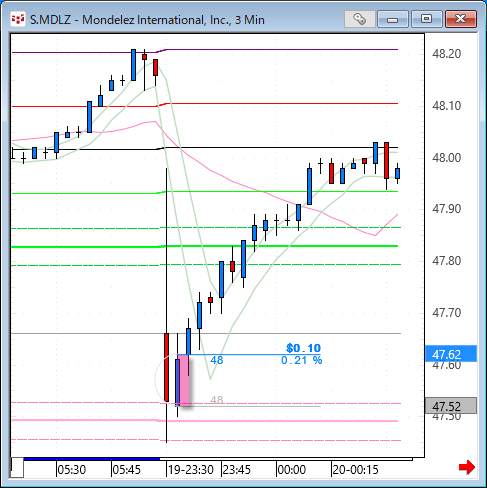This screenshot has width=487, height=488.
Task: Click the 48.20 price axis label
Action: 446,54
